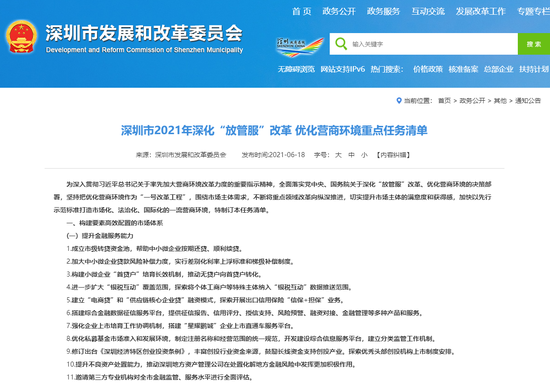Select hot search term 总部企业
The height and width of the screenshot is (385, 550).
pos(499,69)
